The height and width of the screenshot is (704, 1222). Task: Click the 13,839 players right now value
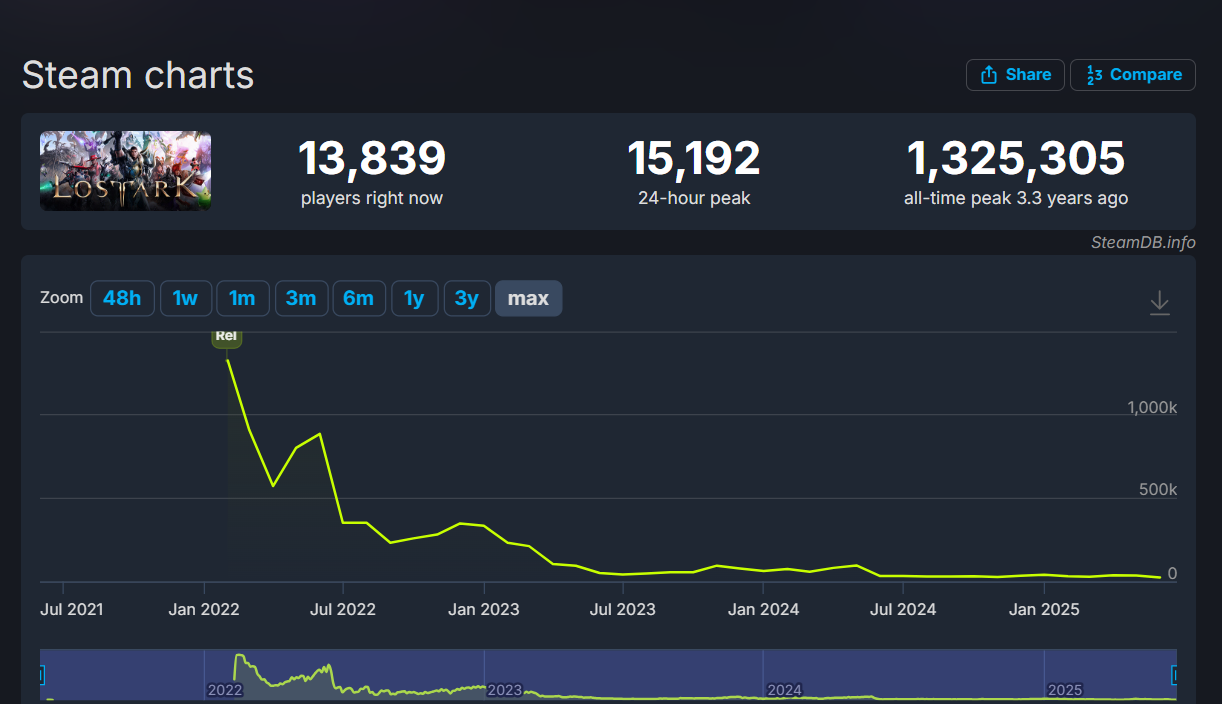point(372,158)
